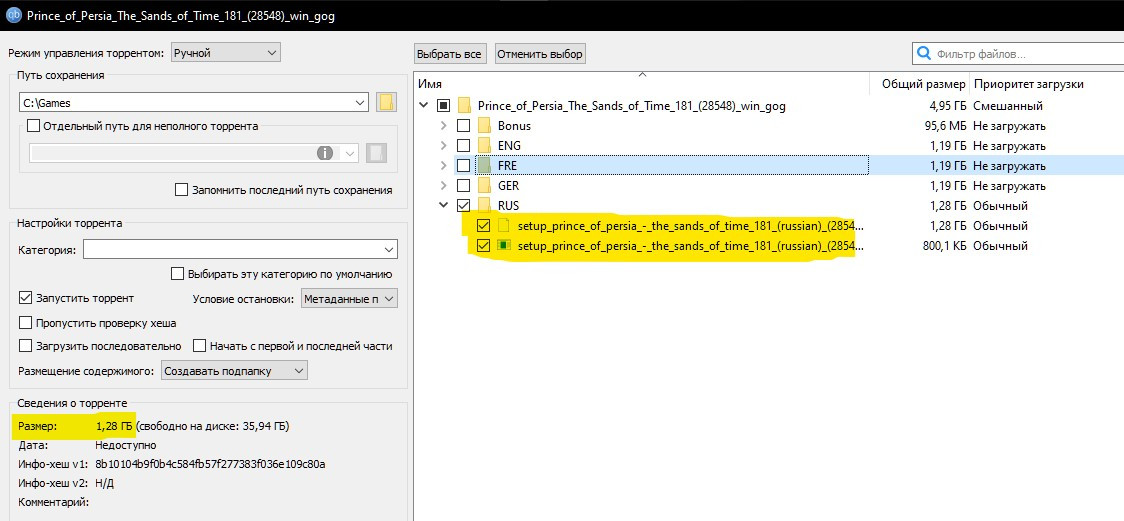This screenshot has height=521, width=1124.
Task: Expand the Bonus folder tree node
Action: 443,126
